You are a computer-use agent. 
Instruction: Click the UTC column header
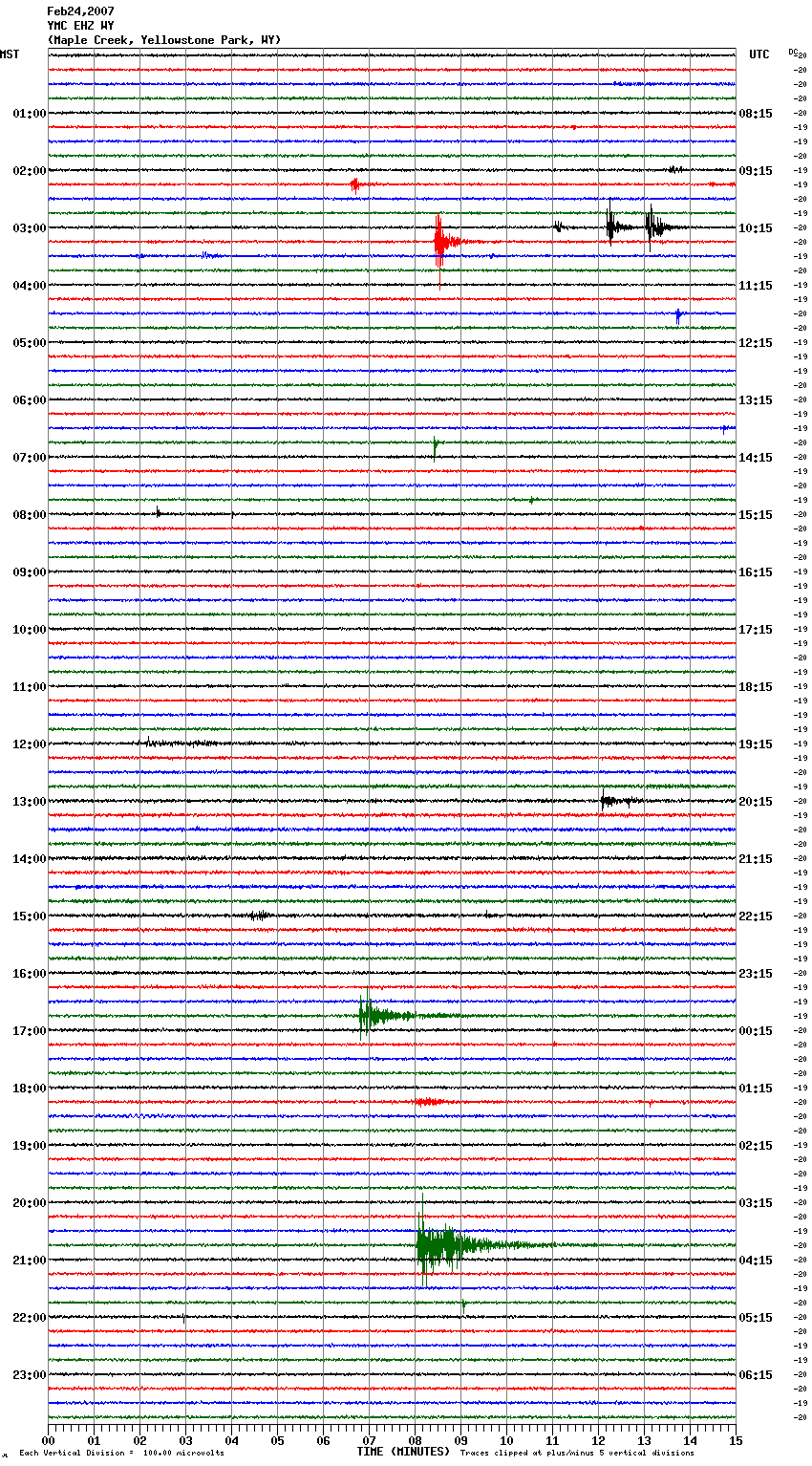[759, 54]
